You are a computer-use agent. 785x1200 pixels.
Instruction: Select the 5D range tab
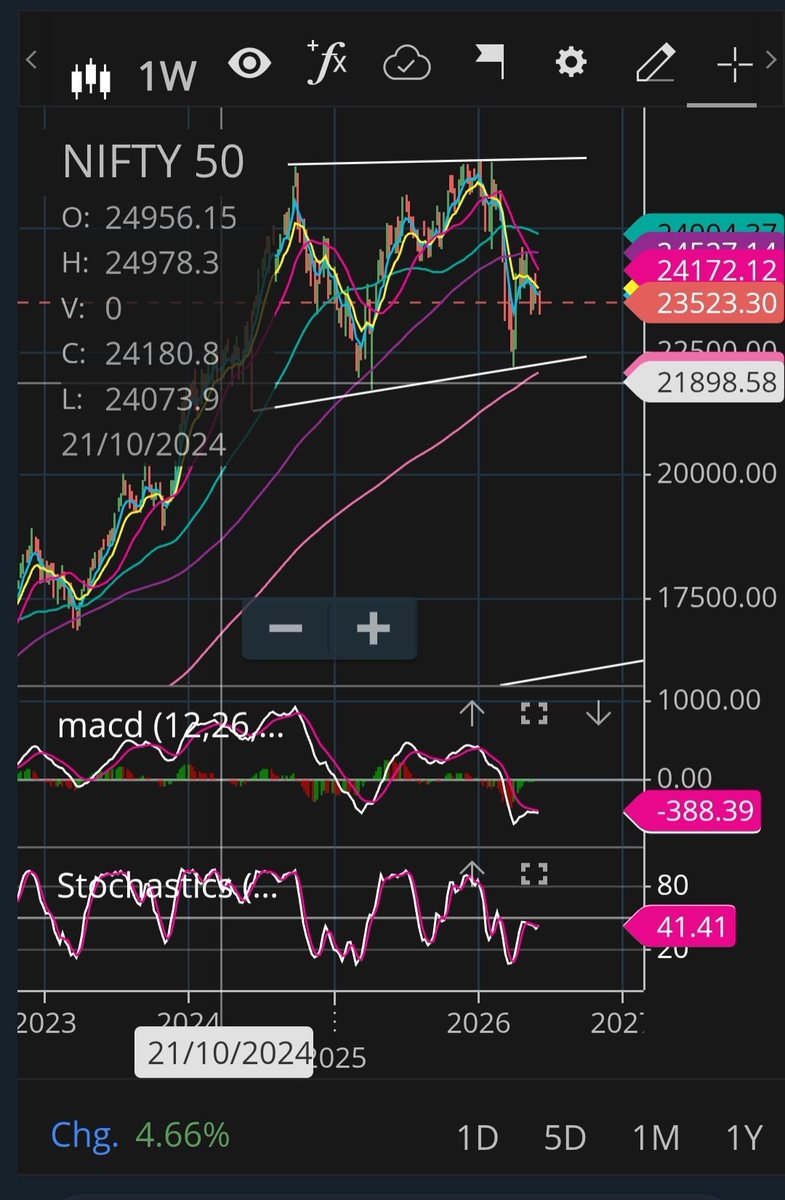pos(565,1137)
